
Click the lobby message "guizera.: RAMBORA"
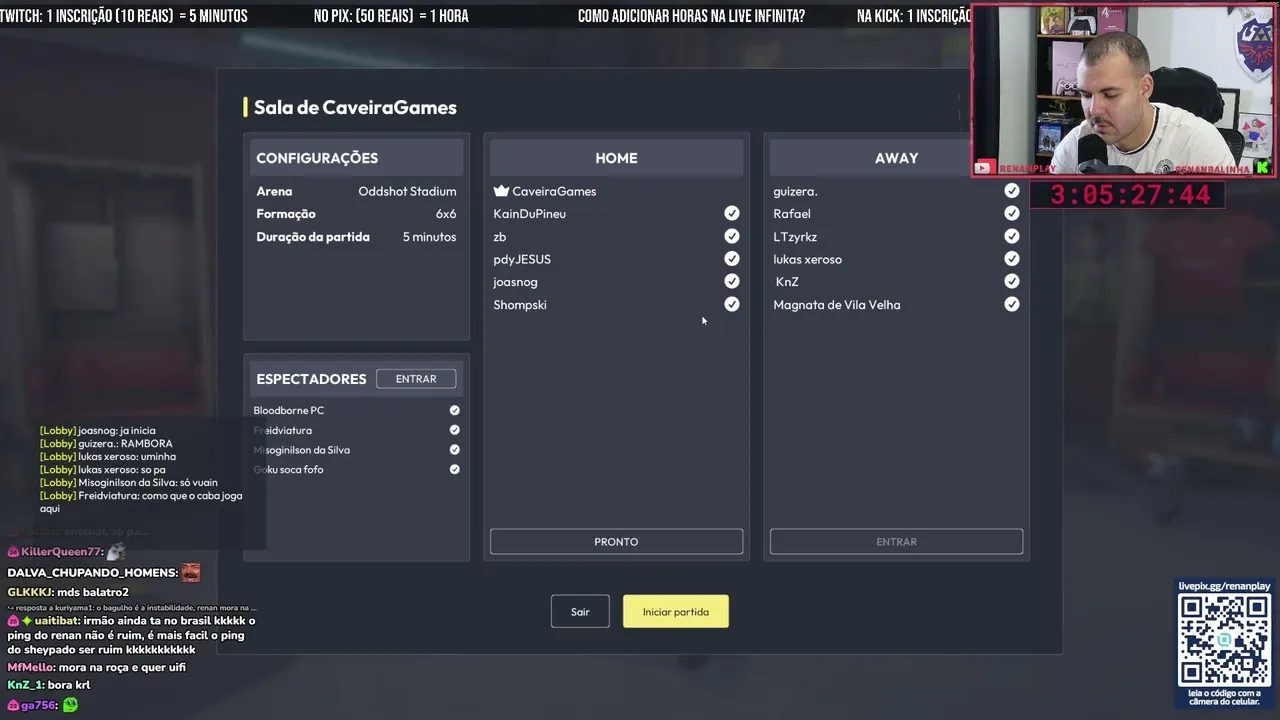[x=106, y=444]
